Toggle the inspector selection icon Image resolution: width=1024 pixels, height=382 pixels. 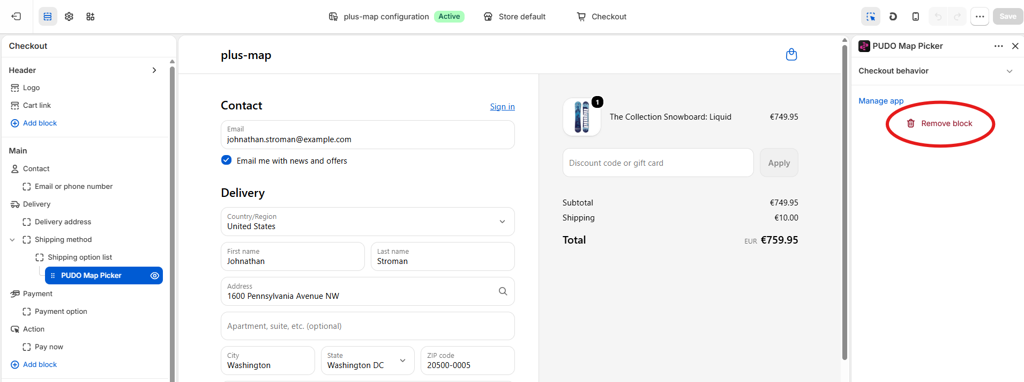coord(871,16)
